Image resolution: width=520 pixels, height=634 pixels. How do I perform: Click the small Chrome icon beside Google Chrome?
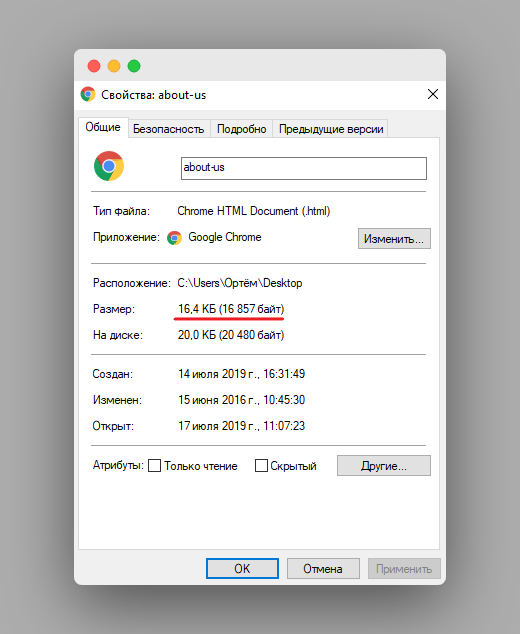pos(174,238)
